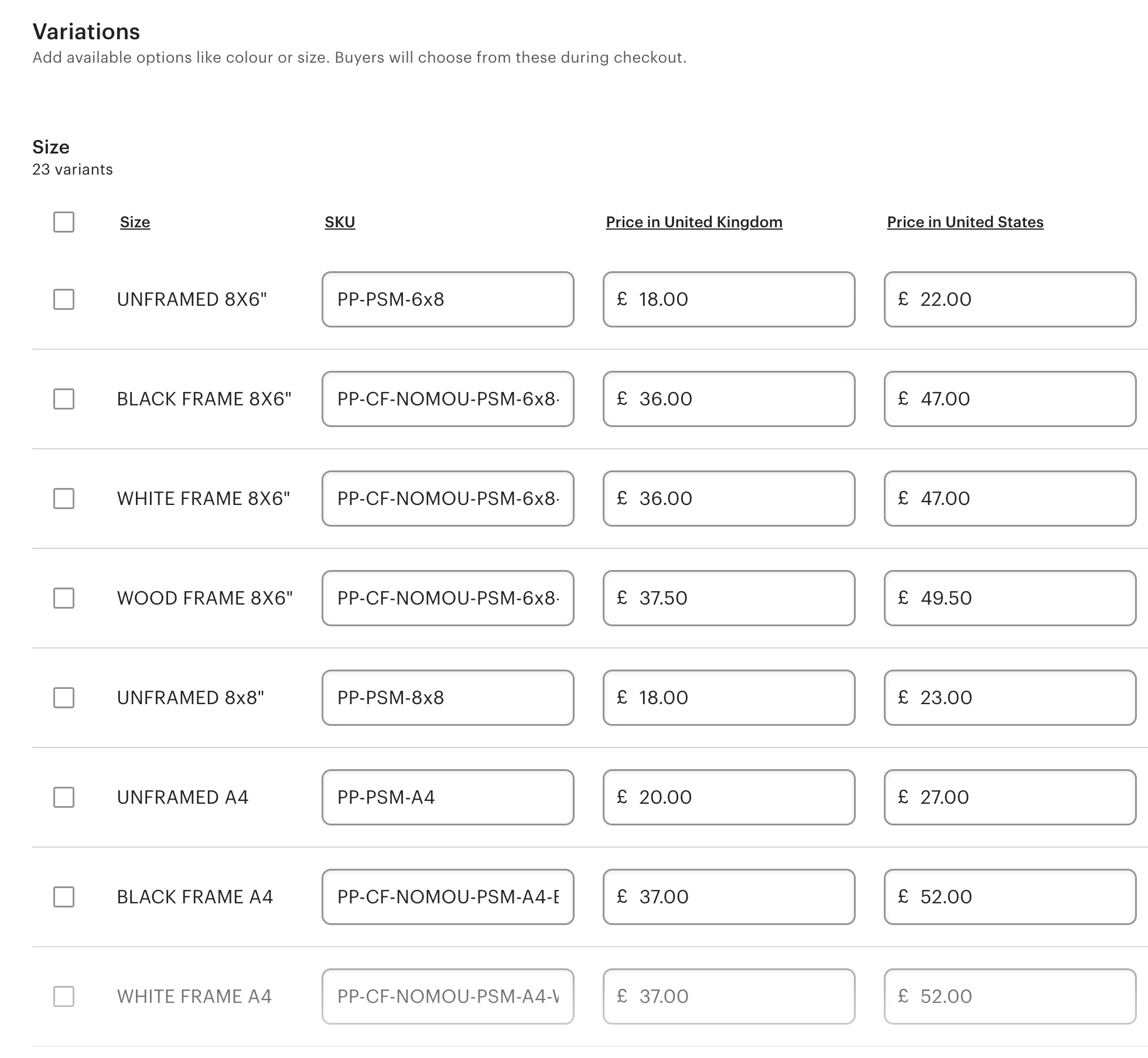The image size is (1148, 1058).
Task: Select the WHITE FRAME A4 variant checkbox
Action: (x=64, y=996)
